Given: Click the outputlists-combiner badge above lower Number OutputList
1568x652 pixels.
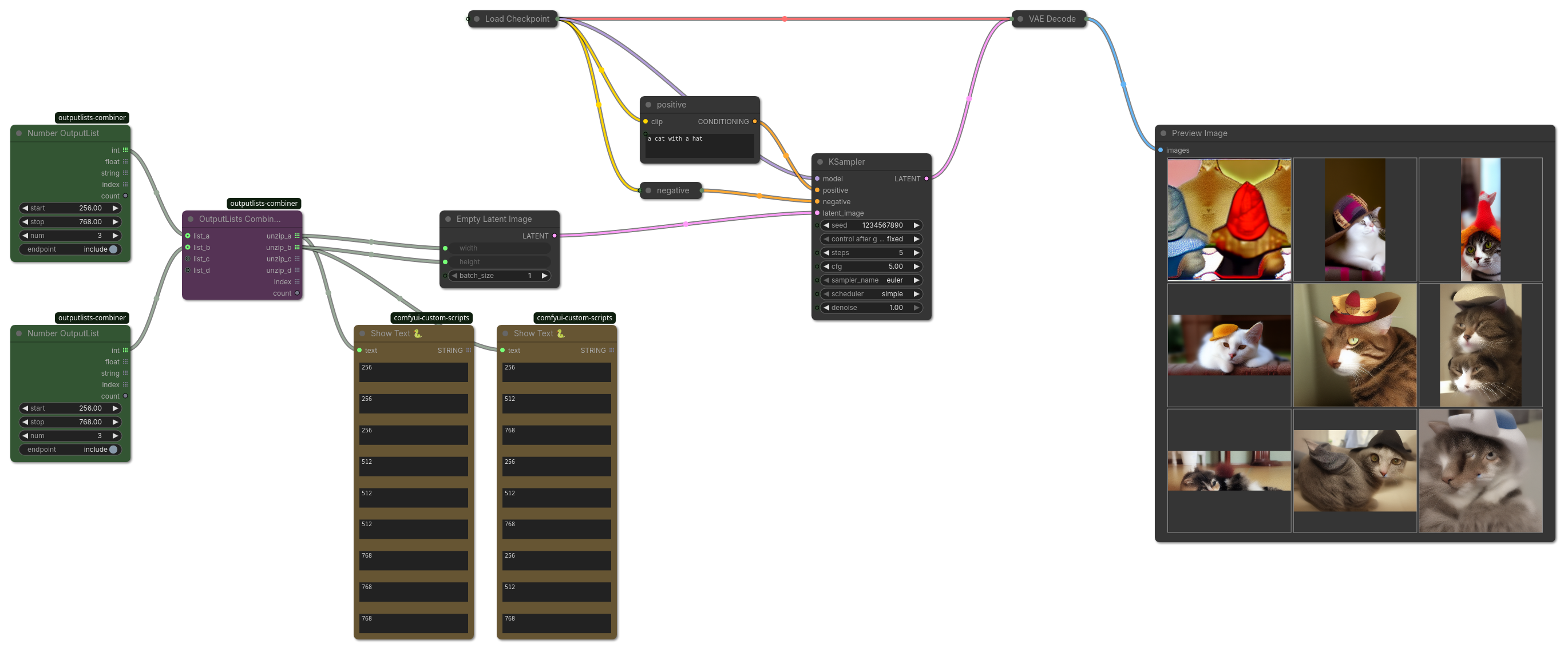Looking at the screenshot, I should pyautogui.click(x=92, y=318).
